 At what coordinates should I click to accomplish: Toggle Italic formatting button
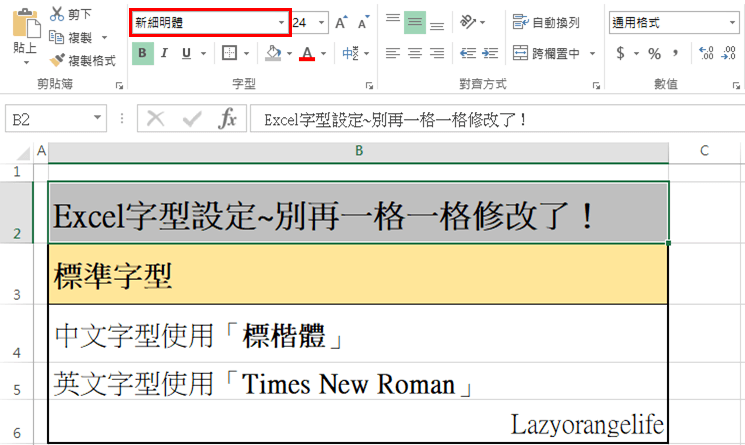point(165,53)
